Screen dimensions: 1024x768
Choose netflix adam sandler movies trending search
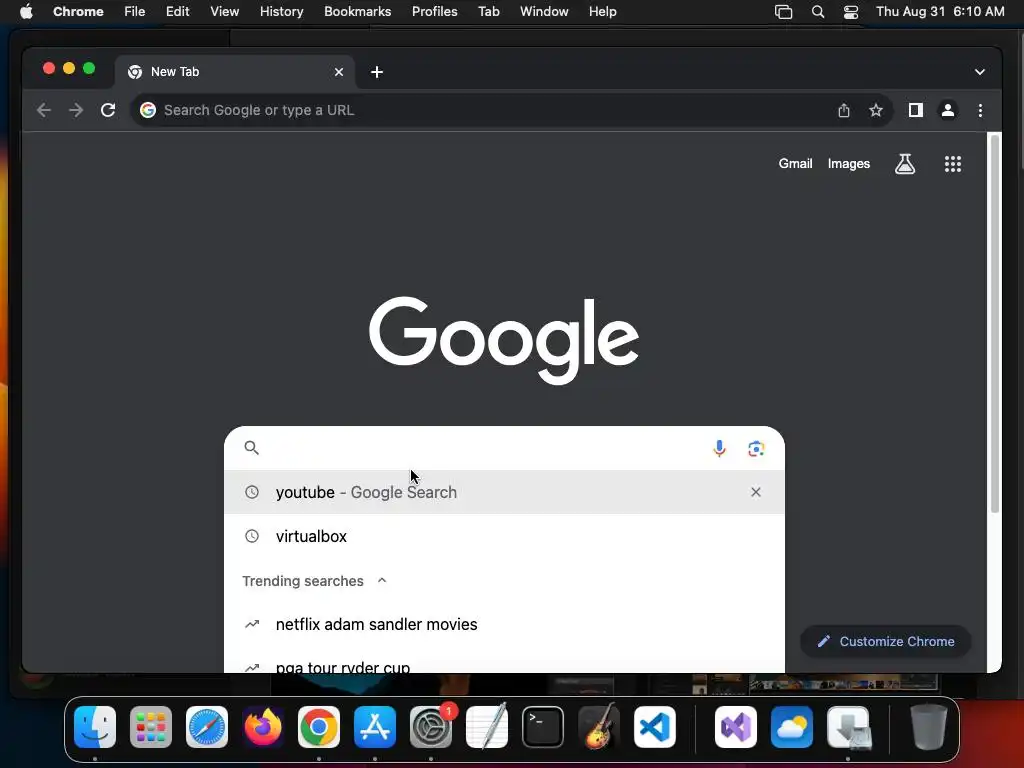pos(504,624)
